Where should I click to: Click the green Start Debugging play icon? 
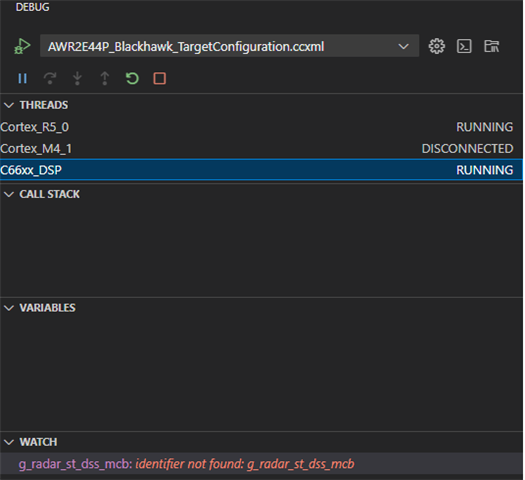(22, 46)
